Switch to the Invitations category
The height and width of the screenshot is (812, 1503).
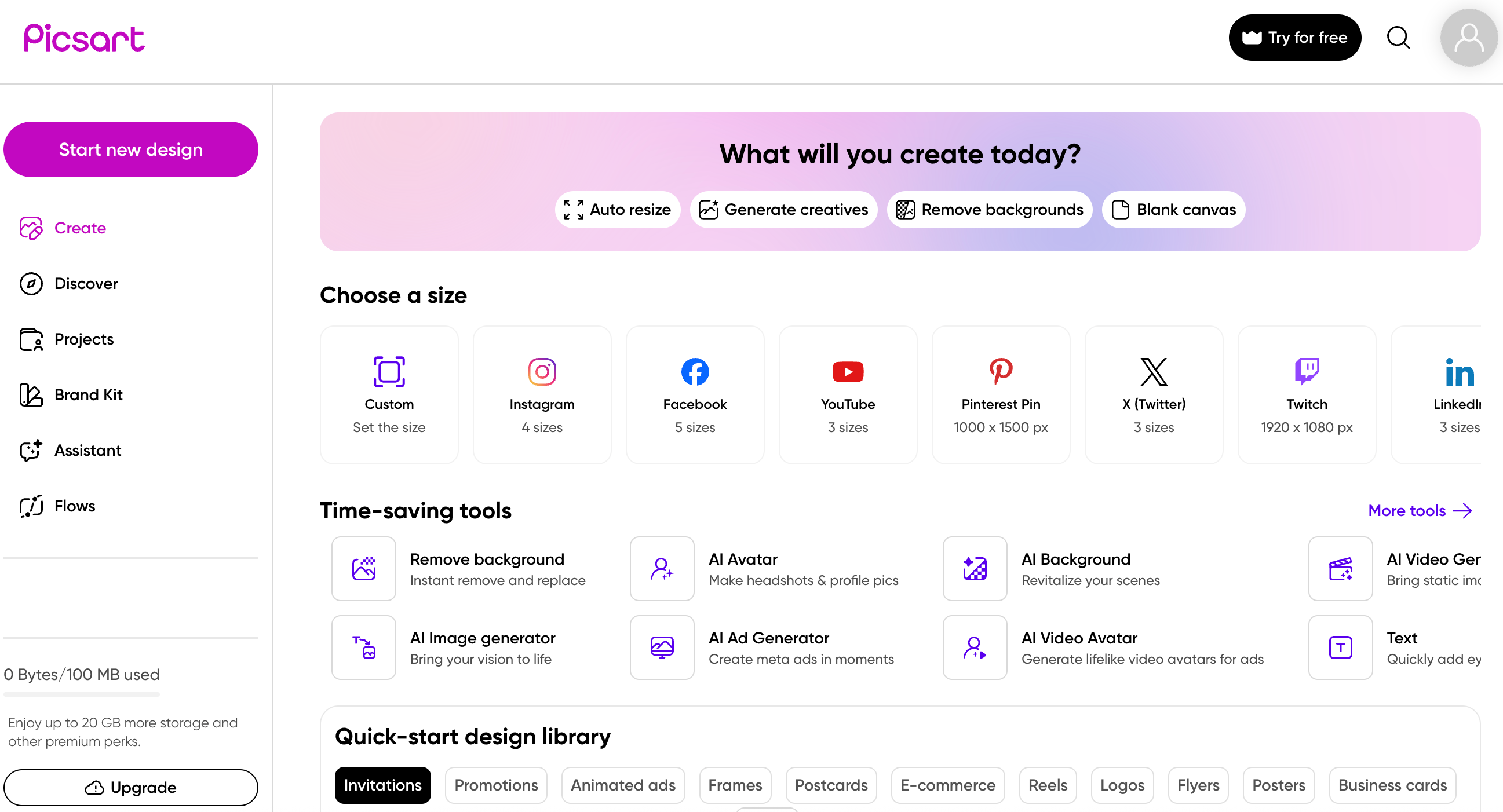coord(382,785)
